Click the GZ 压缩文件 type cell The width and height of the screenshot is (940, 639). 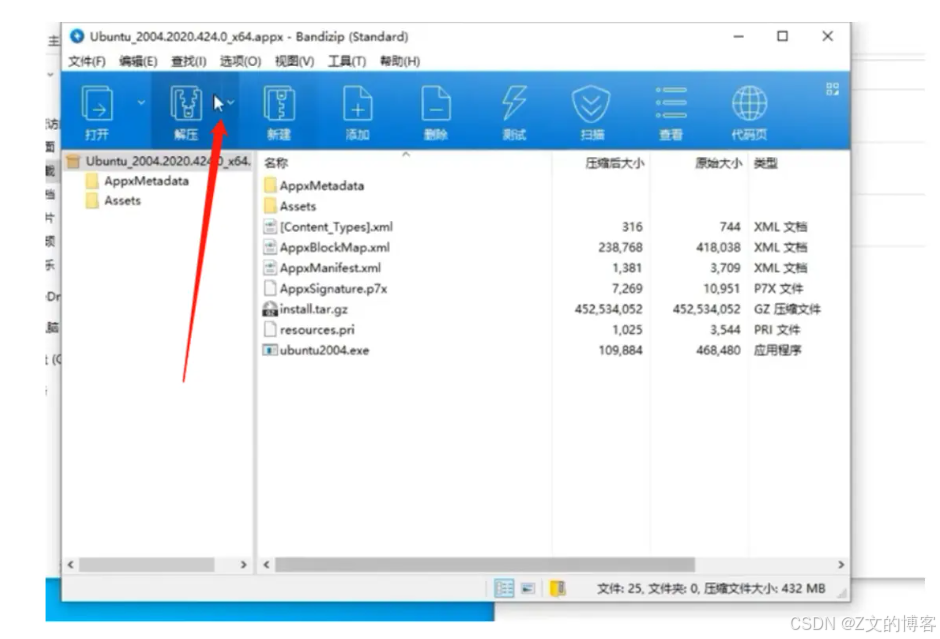click(x=787, y=309)
